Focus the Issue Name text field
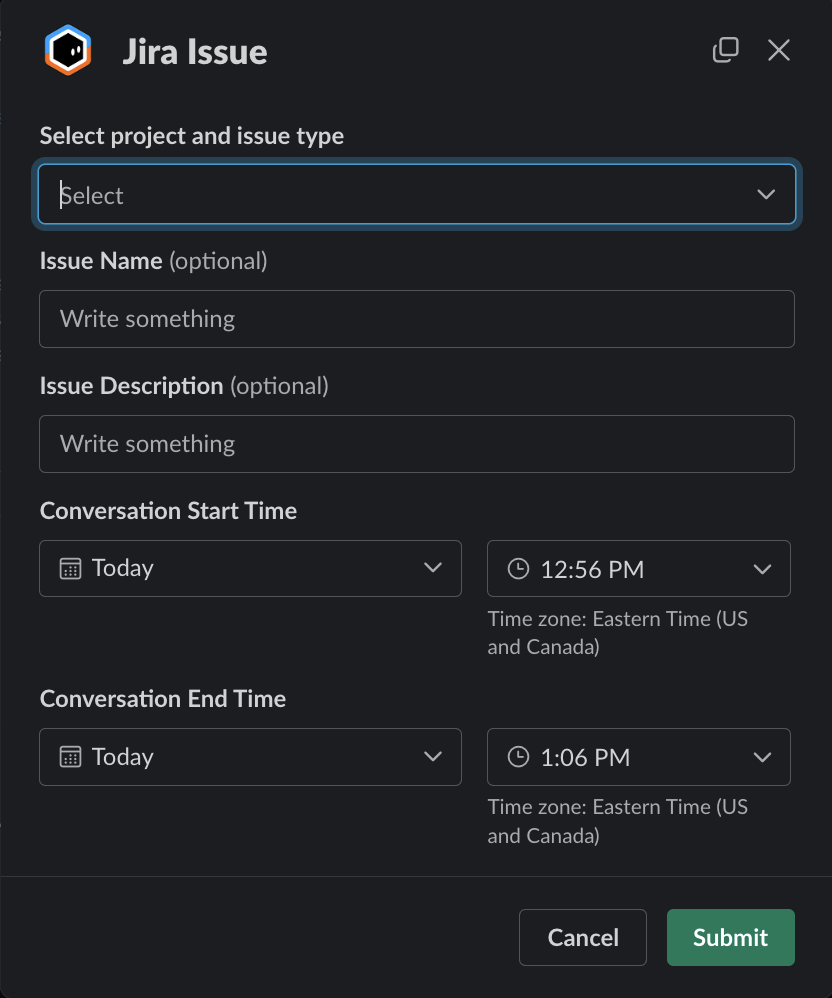Screen dimensions: 832x998 tap(416, 319)
